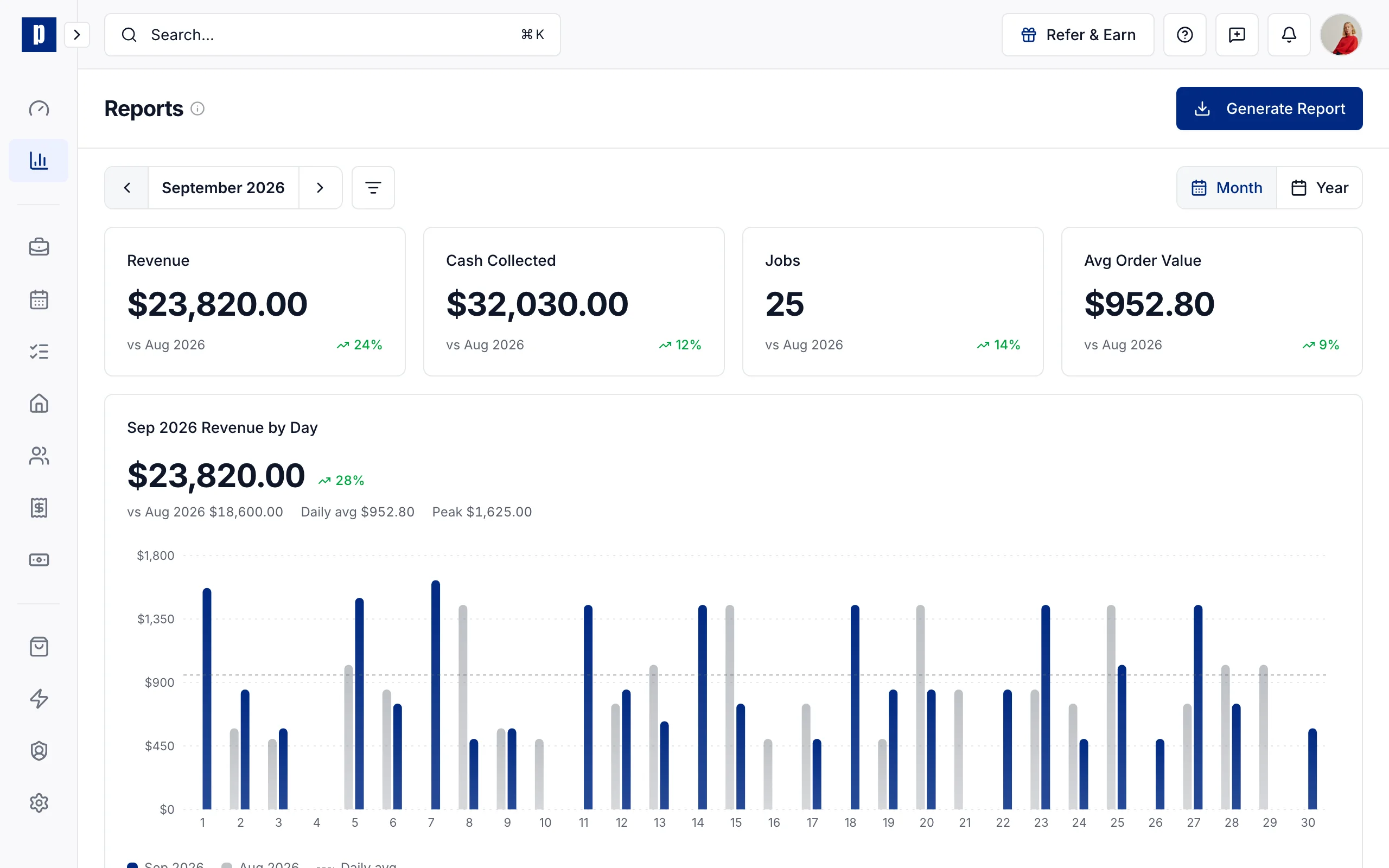Open the invoice receipt icon in sidebar
Screen dimensions: 1389x868
(39, 507)
